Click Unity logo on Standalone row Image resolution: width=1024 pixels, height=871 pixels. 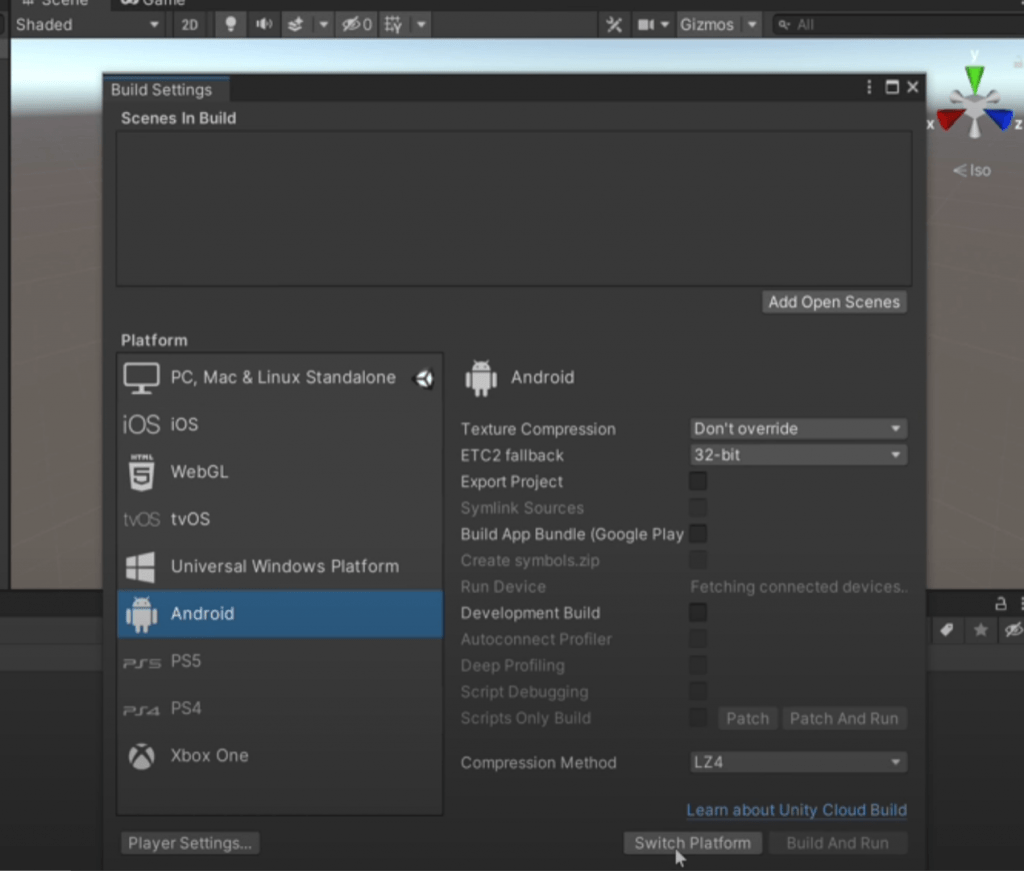424,378
